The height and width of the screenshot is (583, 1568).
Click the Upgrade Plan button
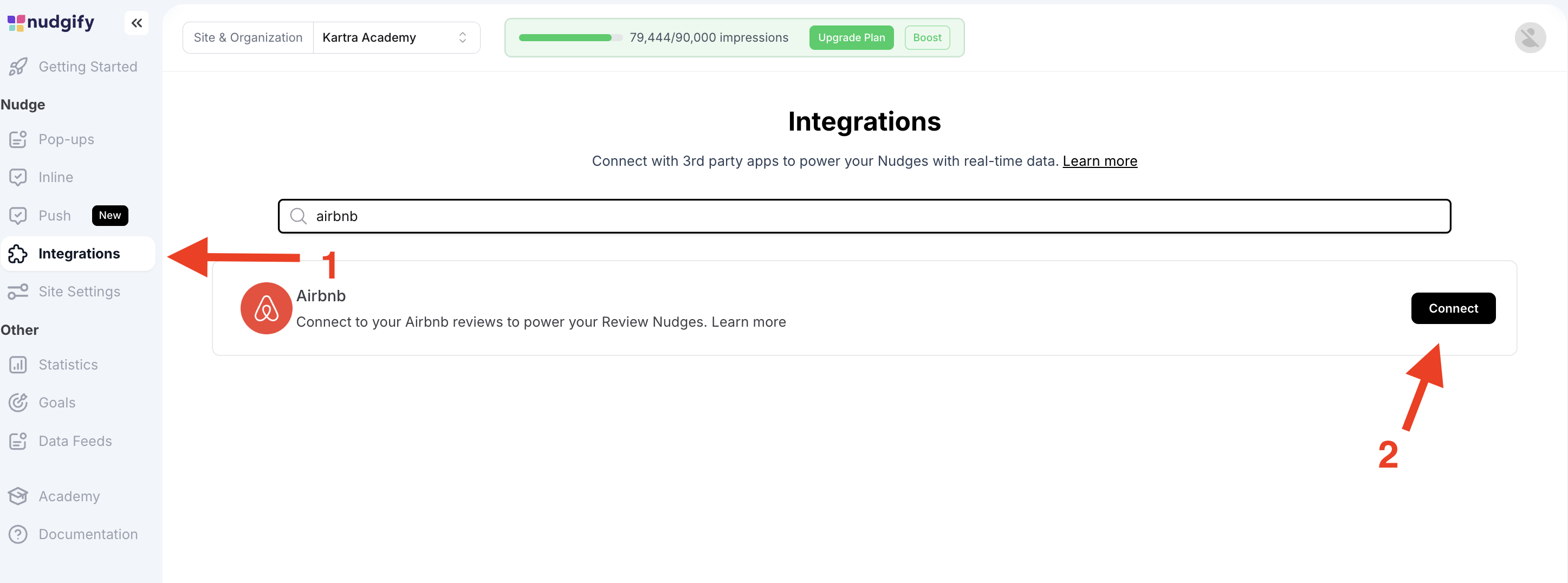(851, 38)
